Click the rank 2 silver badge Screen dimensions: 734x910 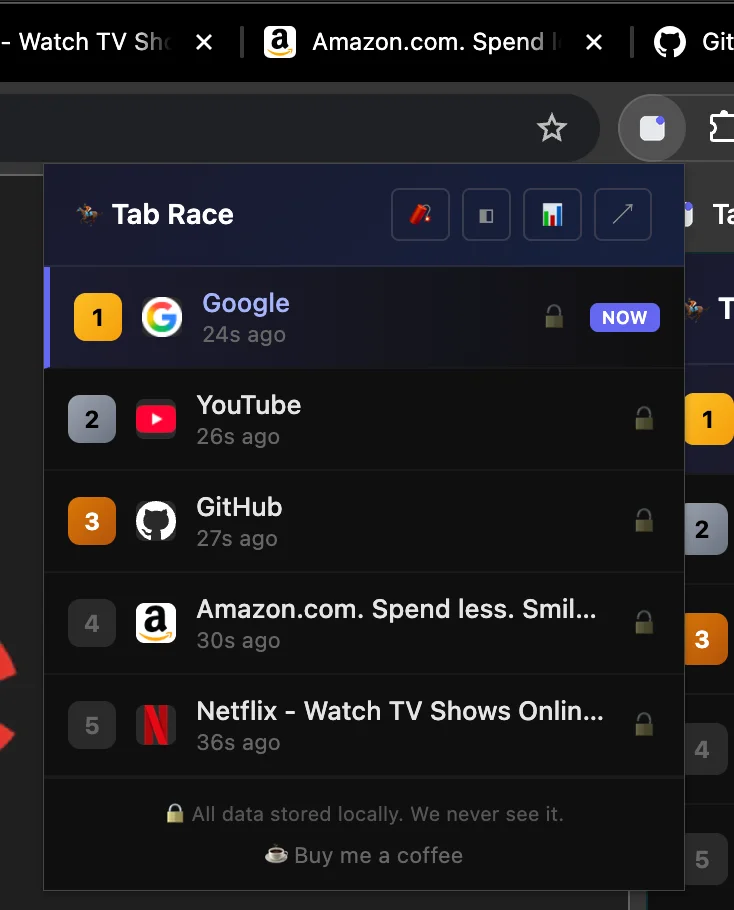tap(92, 419)
